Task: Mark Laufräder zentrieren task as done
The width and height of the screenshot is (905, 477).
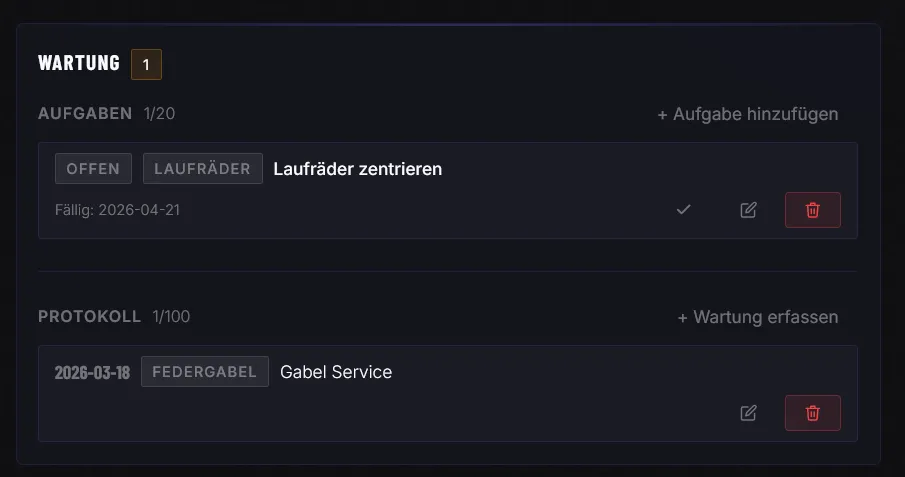Action: coord(684,210)
